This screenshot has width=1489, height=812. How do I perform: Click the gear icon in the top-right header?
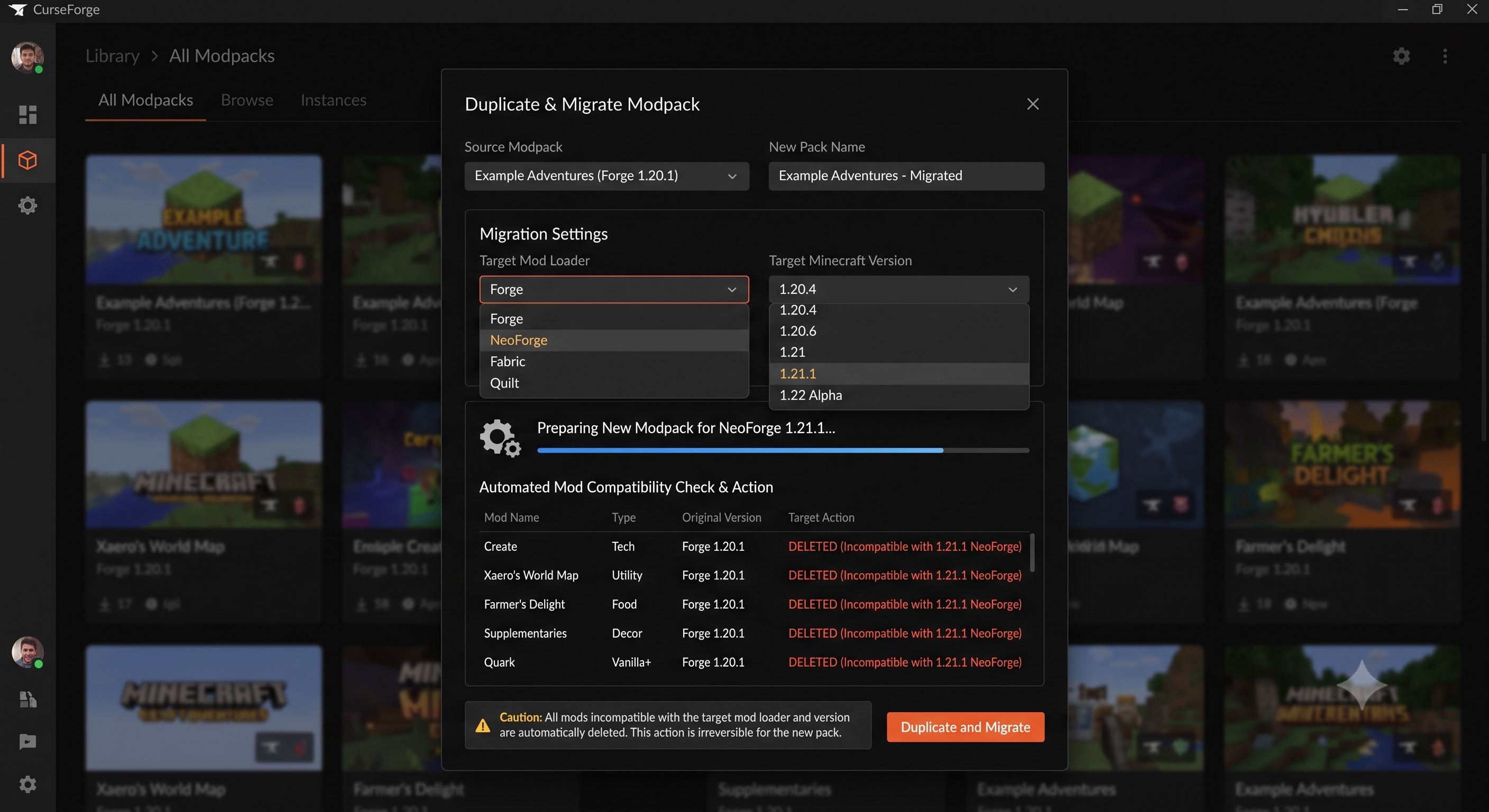coord(1401,56)
